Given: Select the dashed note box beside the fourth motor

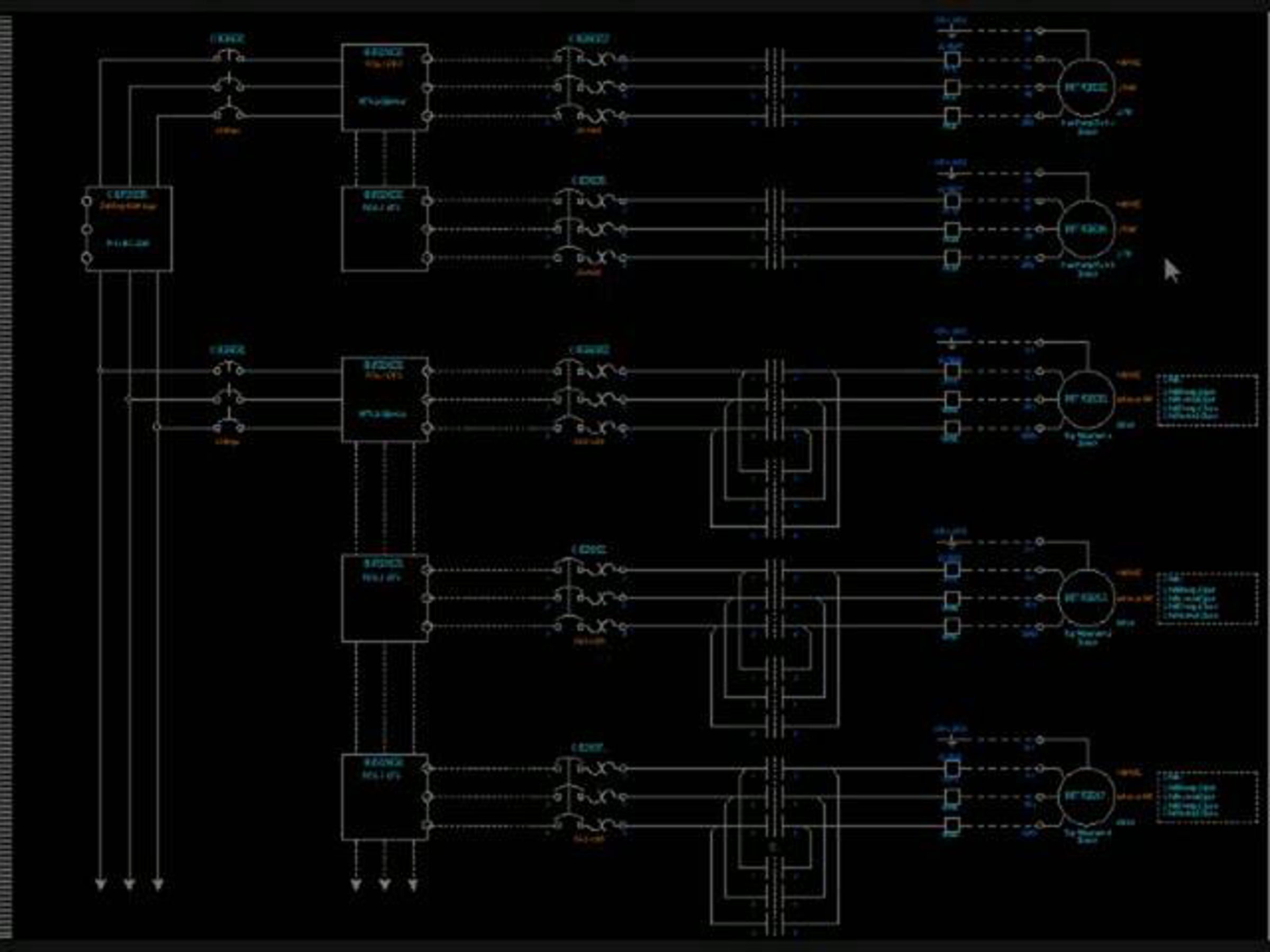Looking at the screenshot, I should pyautogui.click(x=1208, y=598).
